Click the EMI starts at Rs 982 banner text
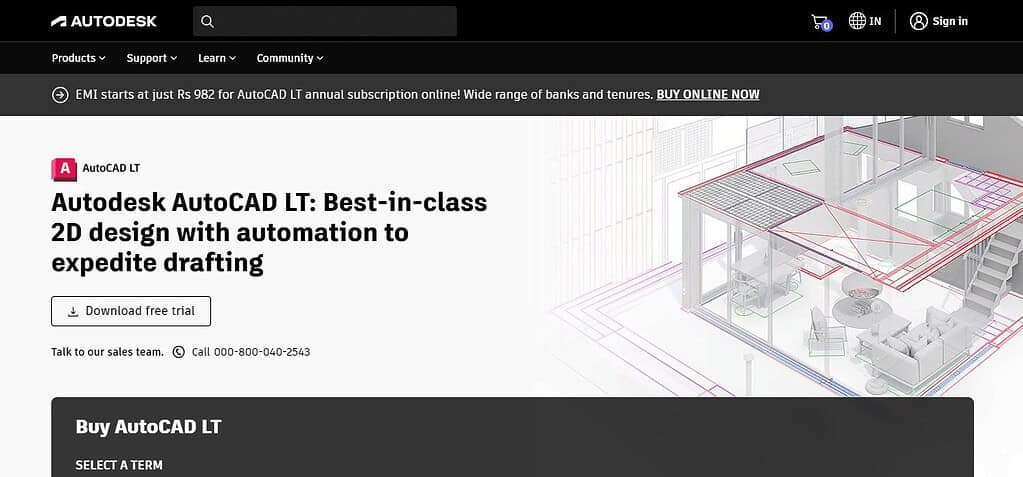Viewport: 1023px width, 477px height. pyautogui.click(x=364, y=95)
